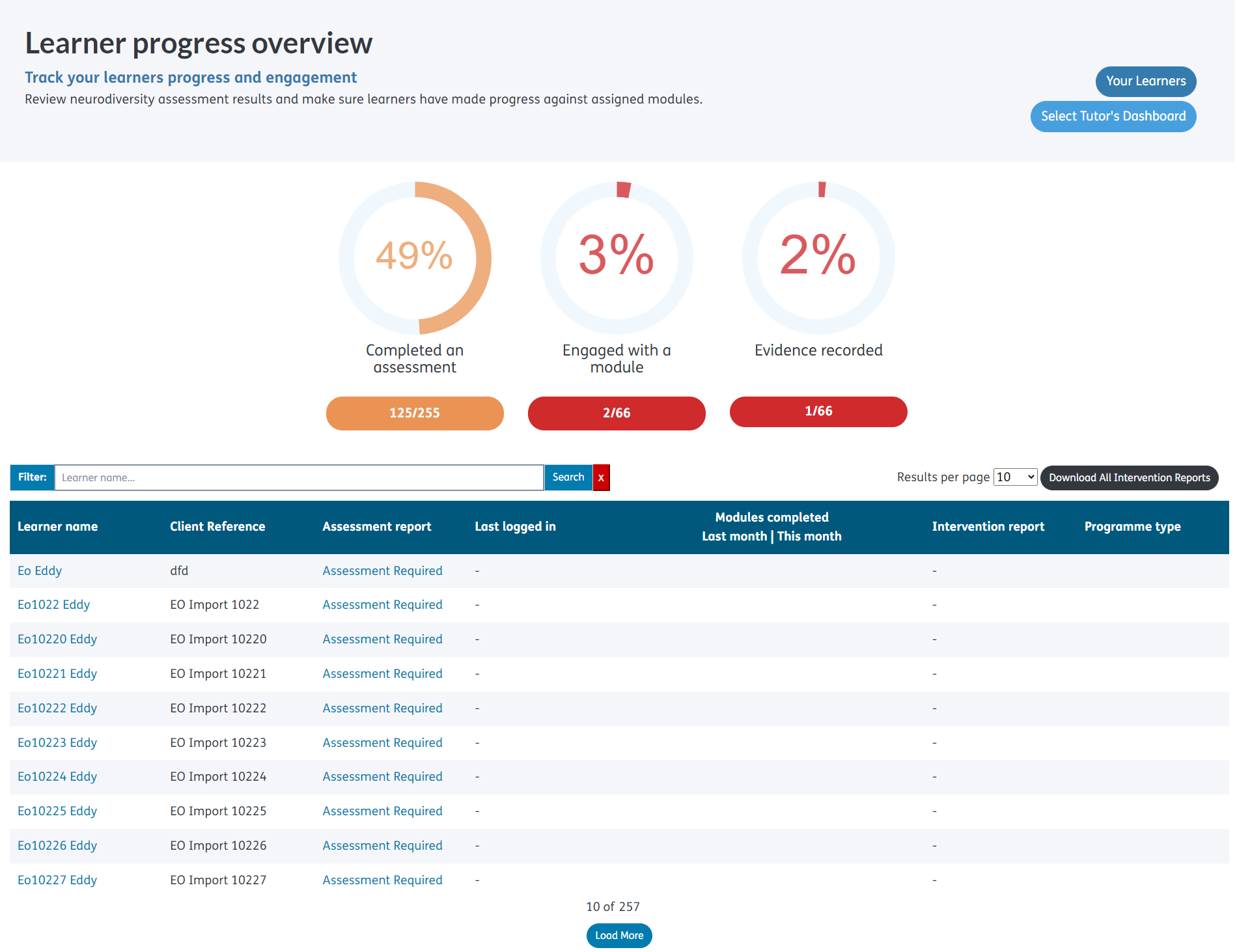
Task: Click Select Tutor's Dashboard button
Action: [1113, 117]
